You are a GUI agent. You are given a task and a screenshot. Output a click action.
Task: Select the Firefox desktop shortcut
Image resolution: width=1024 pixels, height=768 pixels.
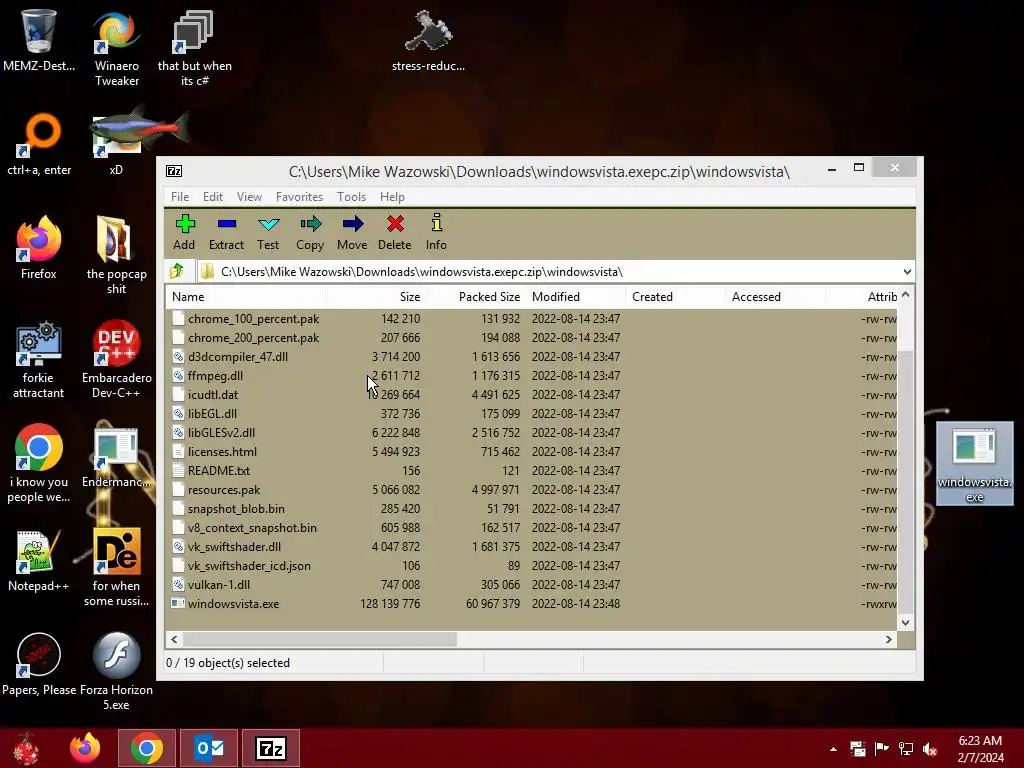39,248
